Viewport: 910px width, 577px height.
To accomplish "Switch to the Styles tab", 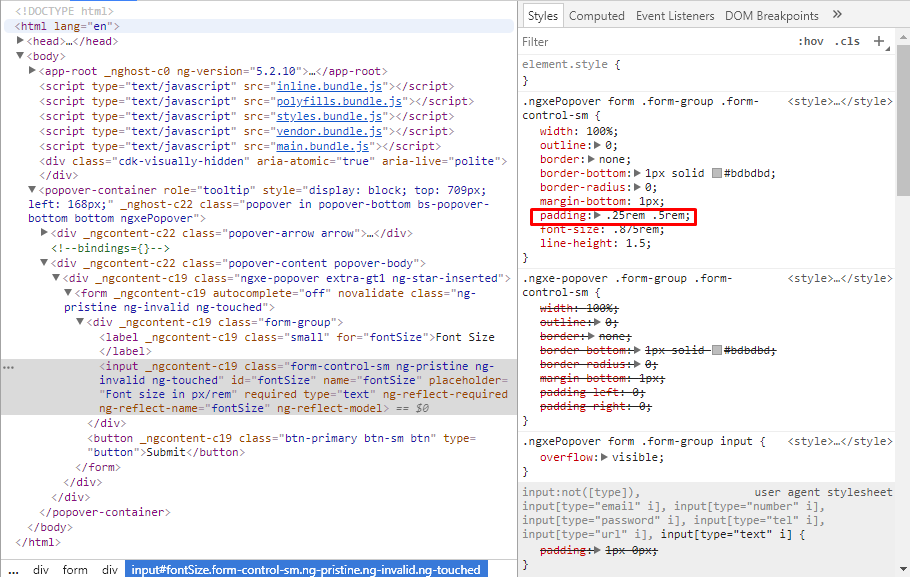I will [543, 16].
